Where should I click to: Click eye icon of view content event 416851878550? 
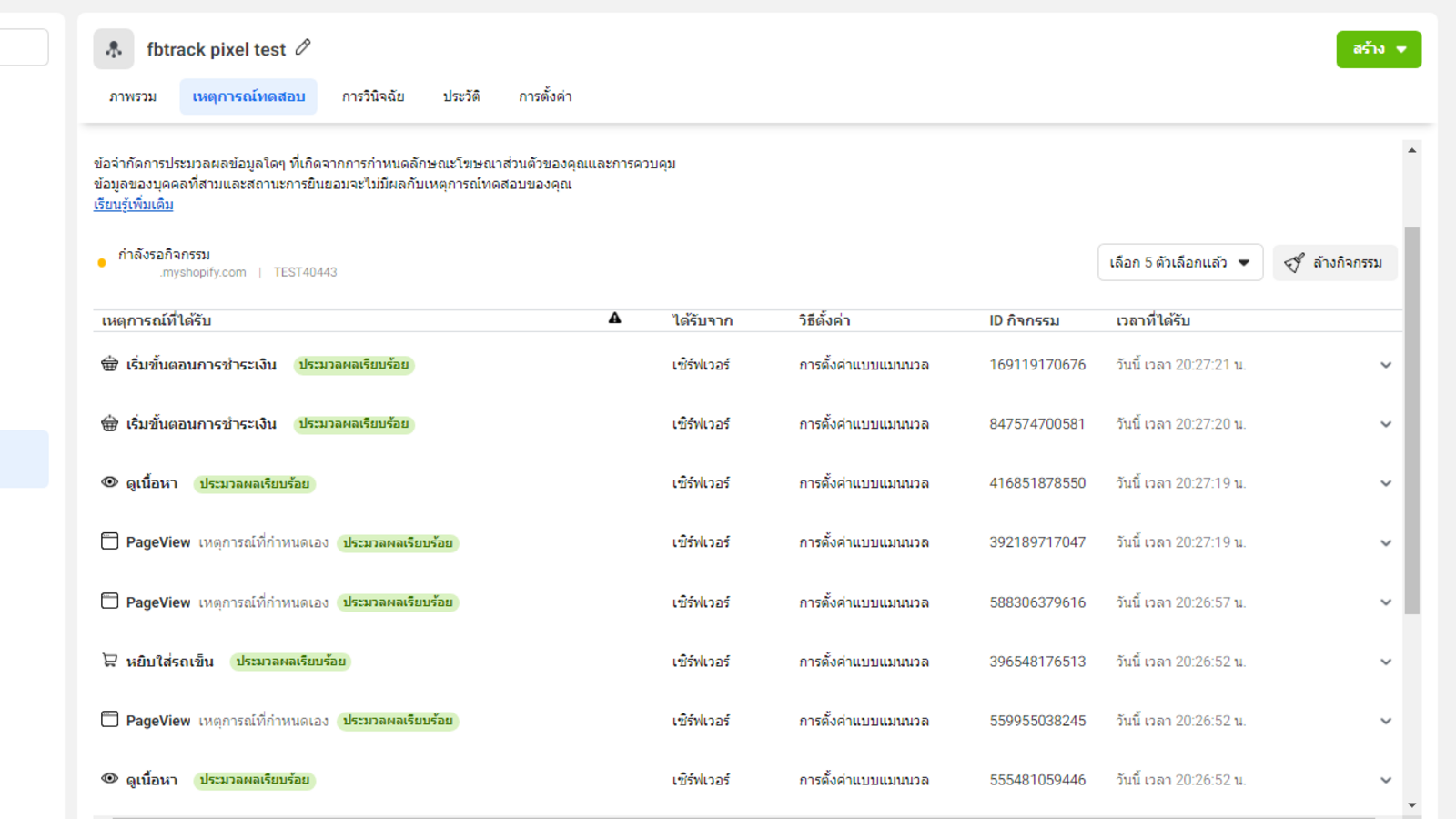(109, 482)
